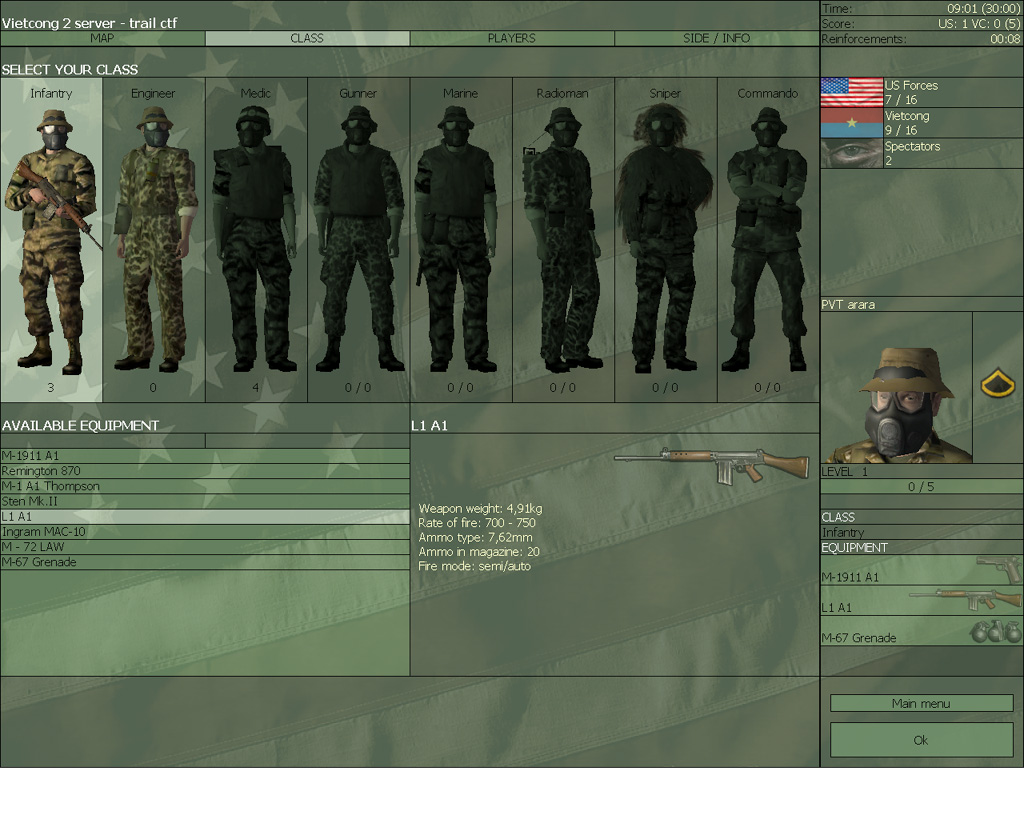This screenshot has height=819, width=1024.
Task: Select the Spectators row
Action: (x=922, y=153)
